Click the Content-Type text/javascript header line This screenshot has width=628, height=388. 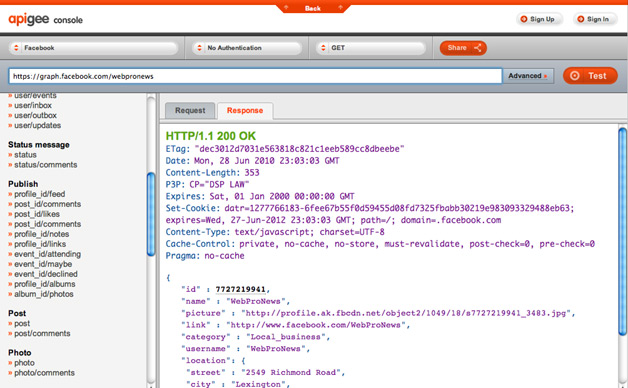point(275,232)
